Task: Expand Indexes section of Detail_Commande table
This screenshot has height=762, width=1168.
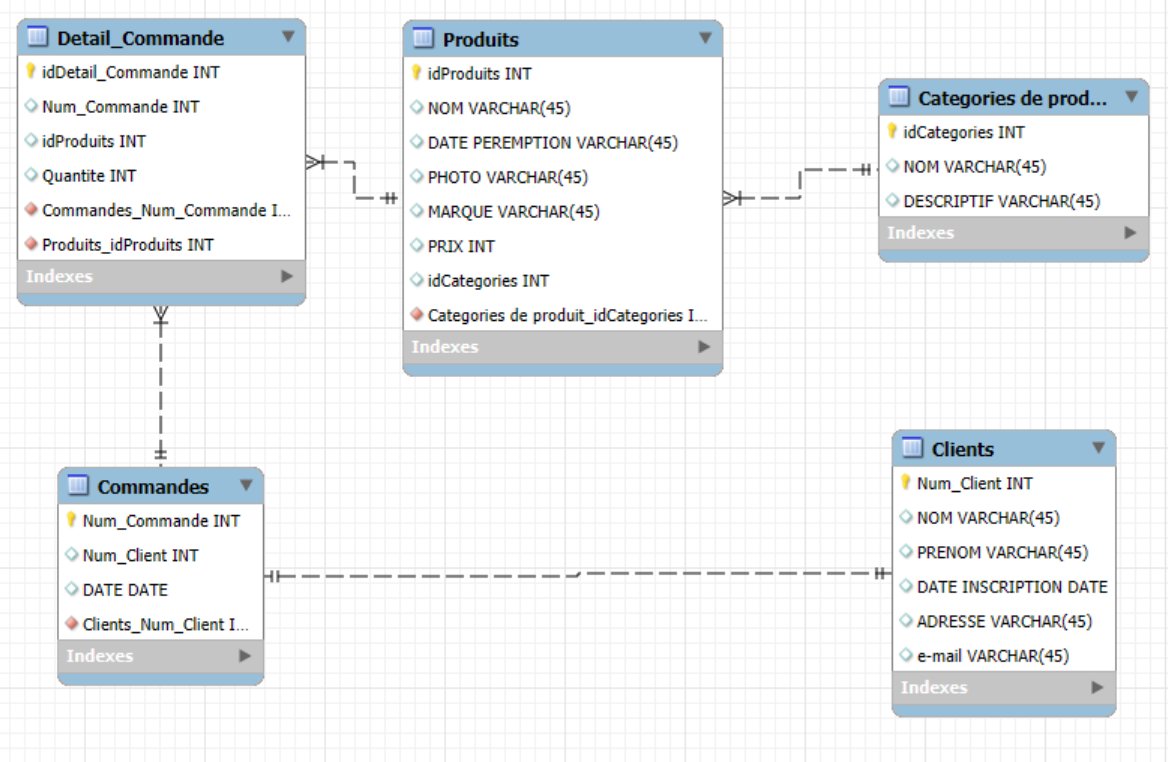Action: point(287,276)
